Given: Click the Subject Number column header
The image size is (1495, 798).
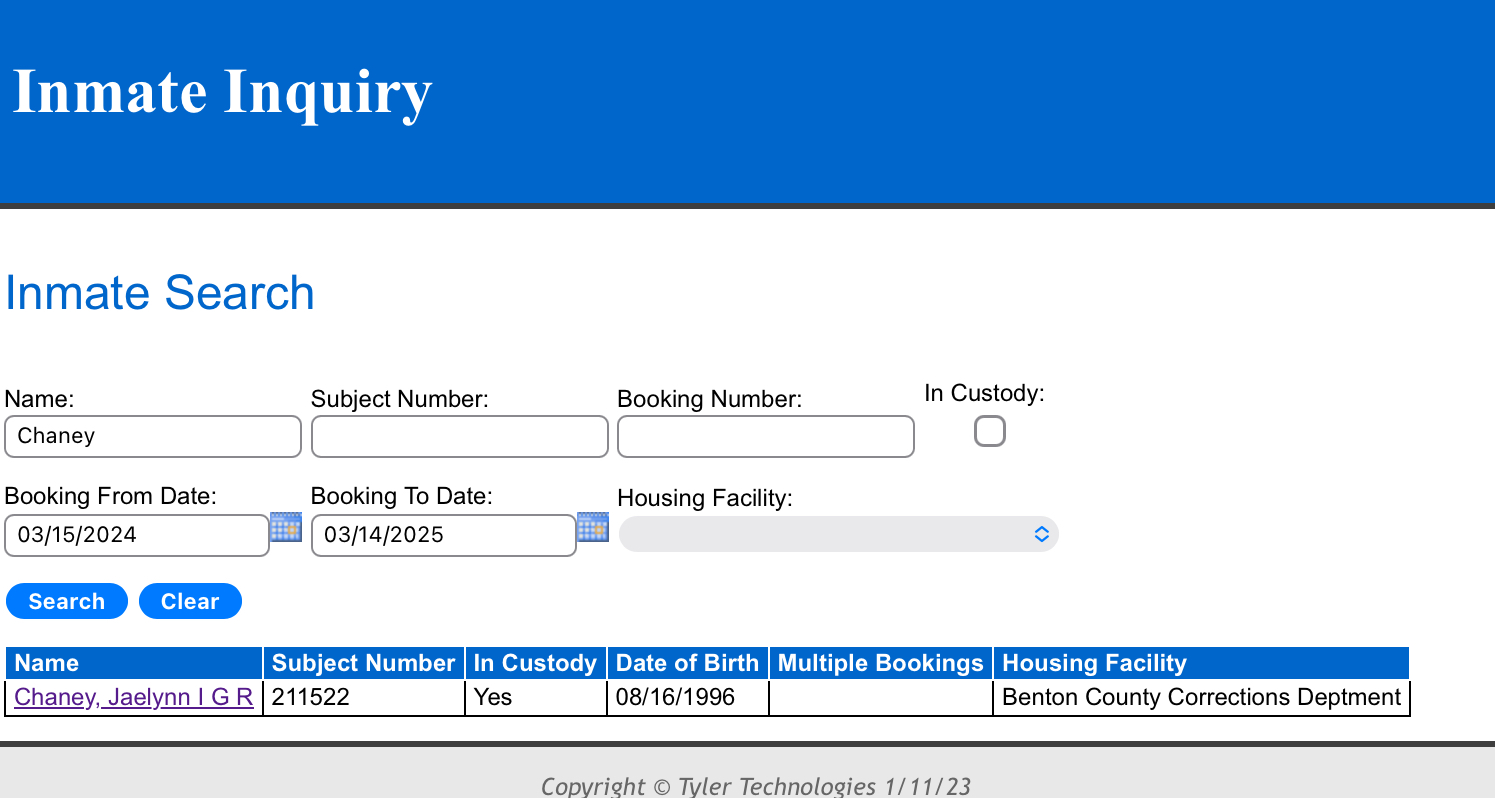Looking at the screenshot, I should [363, 663].
